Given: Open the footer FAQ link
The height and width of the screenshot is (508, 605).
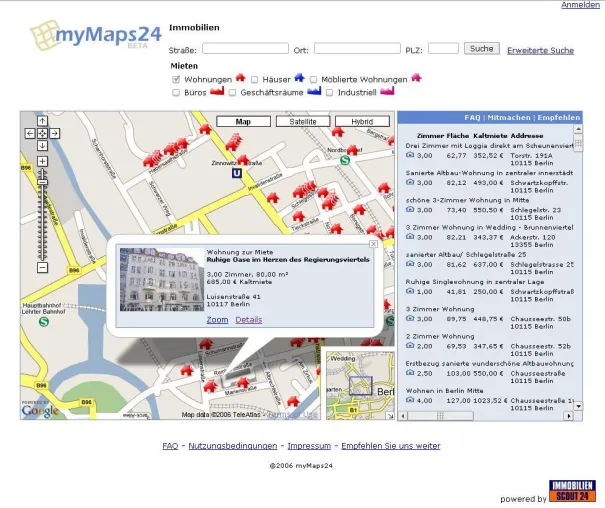Looking at the screenshot, I should (x=170, y=446).
